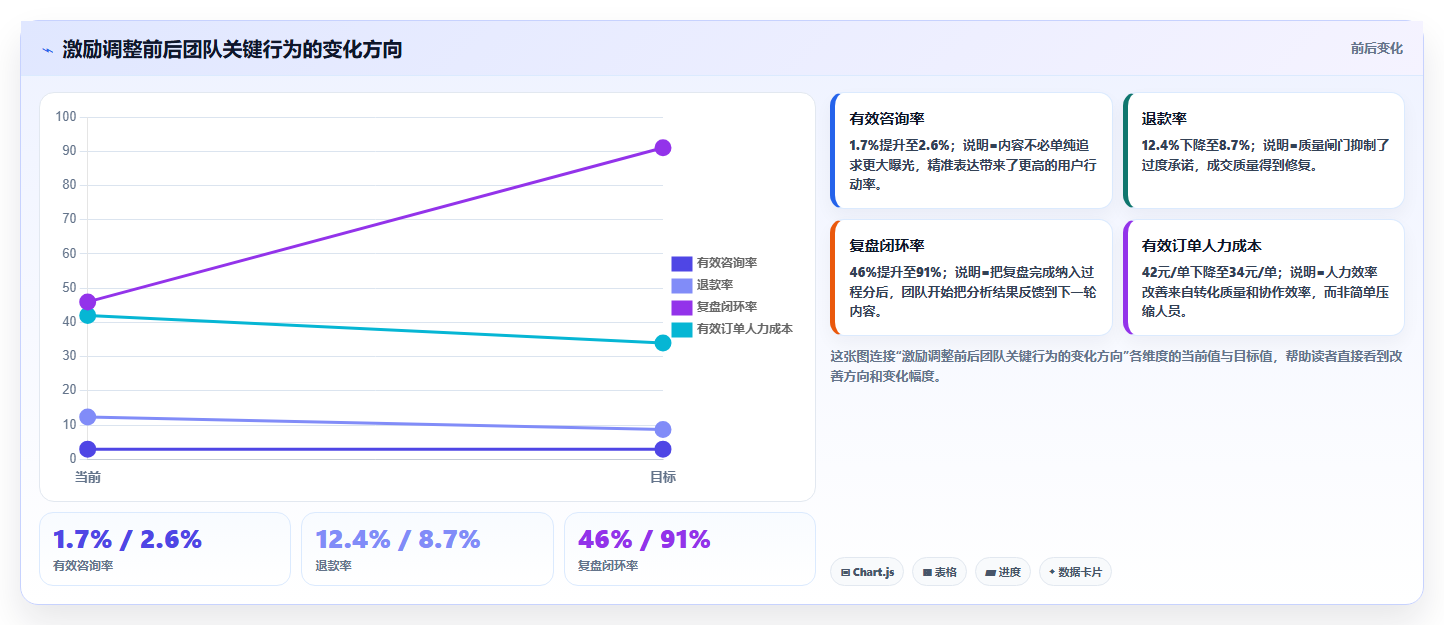Click the 50 y-axis tick label
The width and height of the screenshot is (1444, 625).
coord(69,287)
